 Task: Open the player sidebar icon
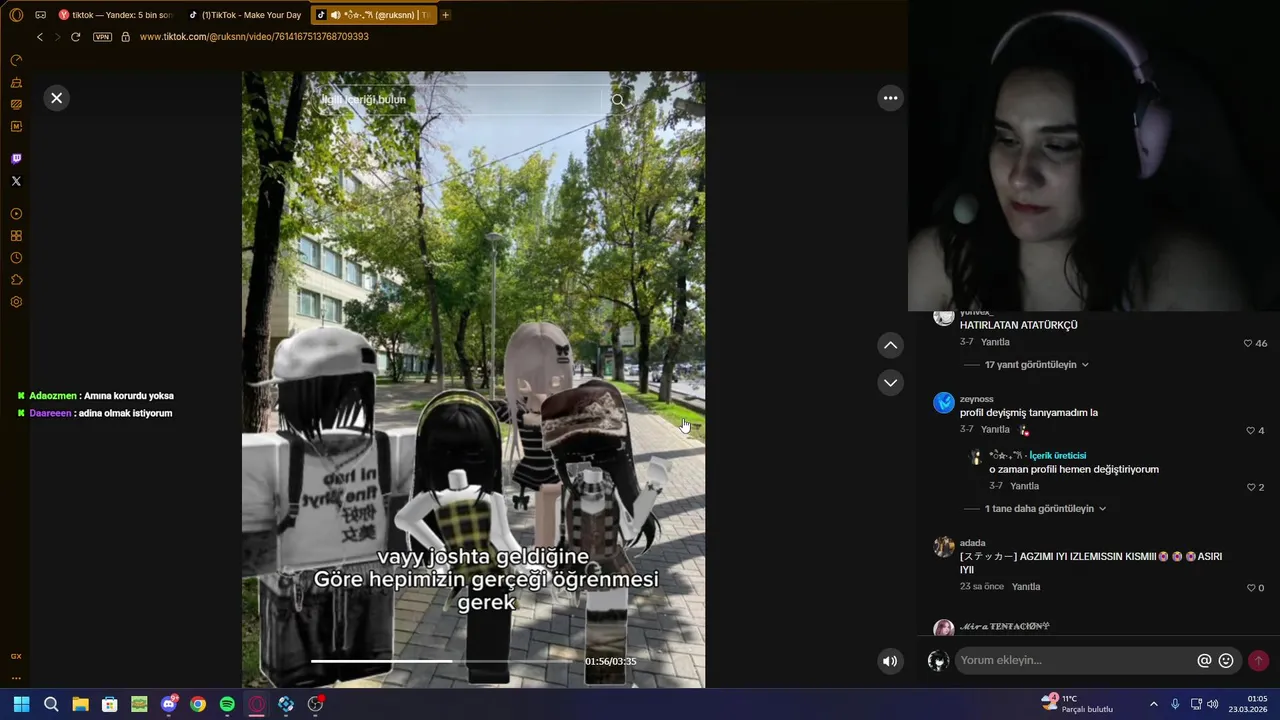[x=16, y=214]
